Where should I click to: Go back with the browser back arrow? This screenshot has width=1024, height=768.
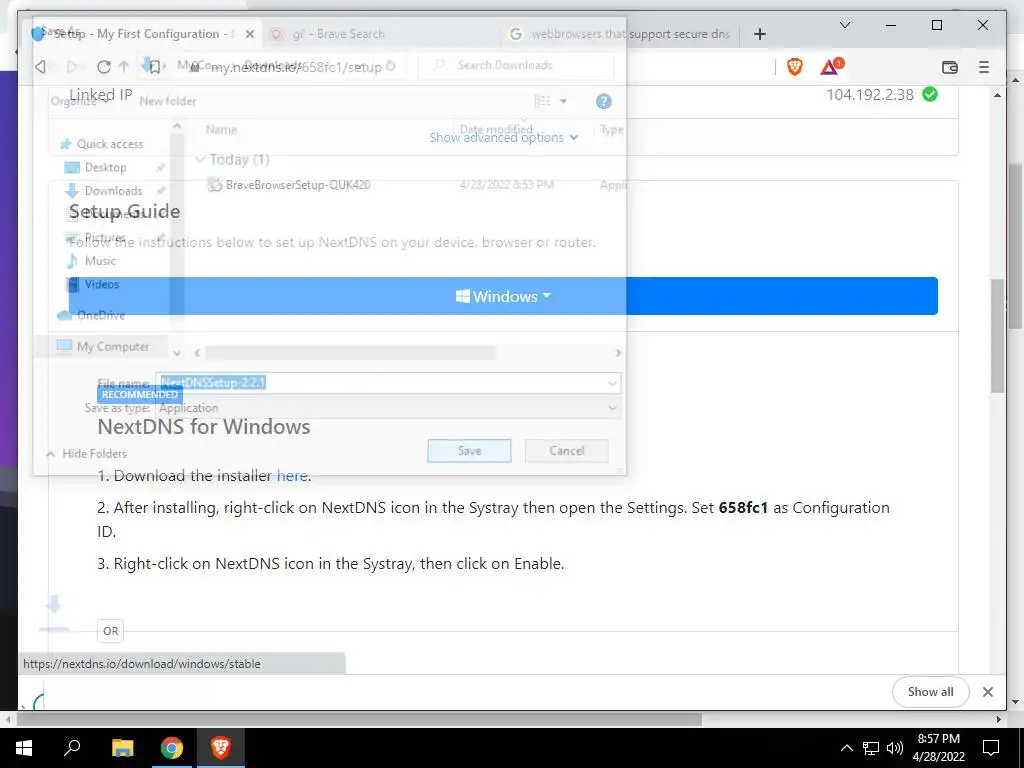coord(41,67)
